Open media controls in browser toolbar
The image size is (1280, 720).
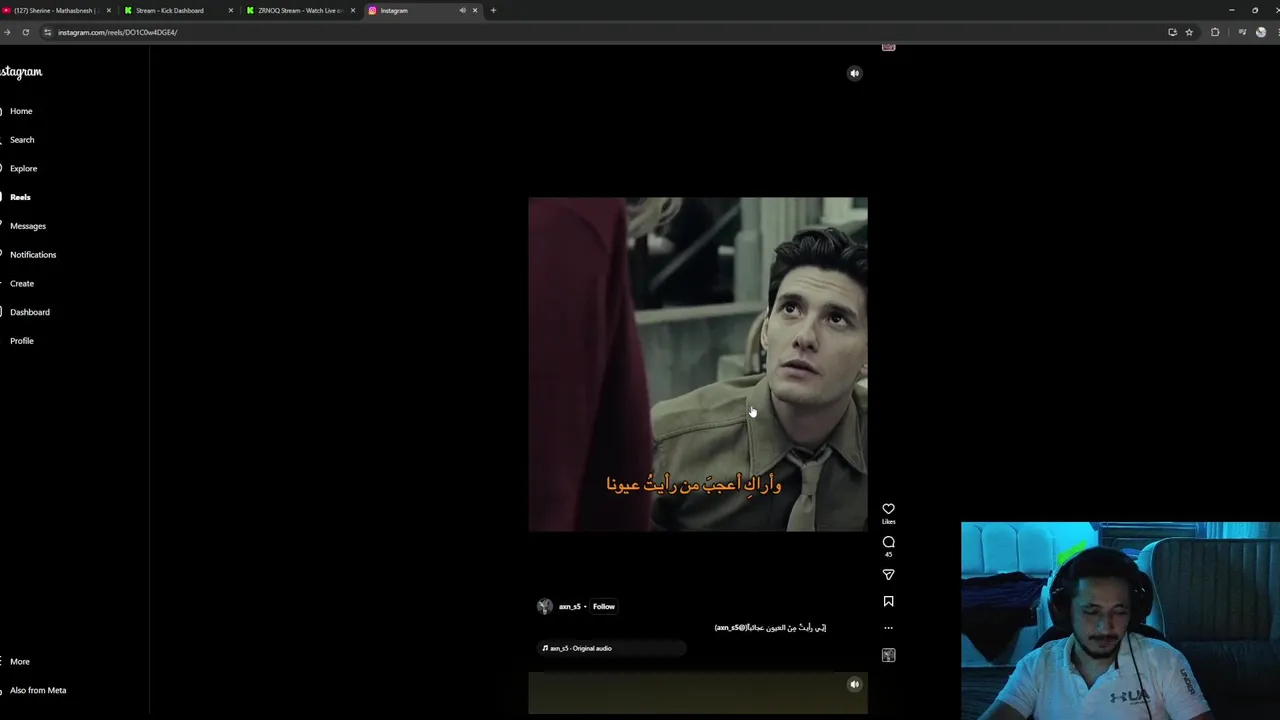point(1242,32)
